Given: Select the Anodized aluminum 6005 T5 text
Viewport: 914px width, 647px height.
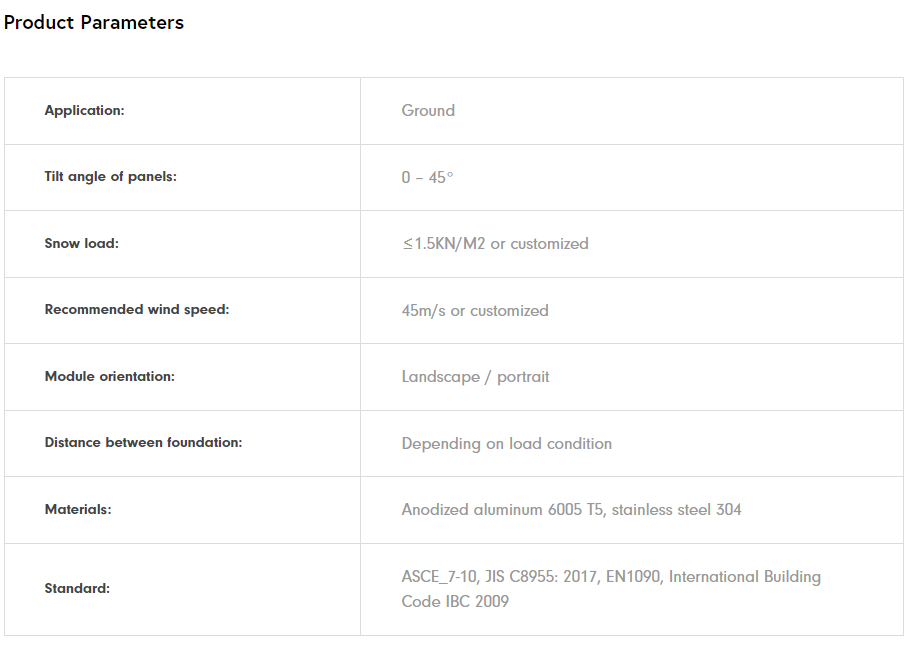Looking at the screenshot, I should [x=502, y=510].
